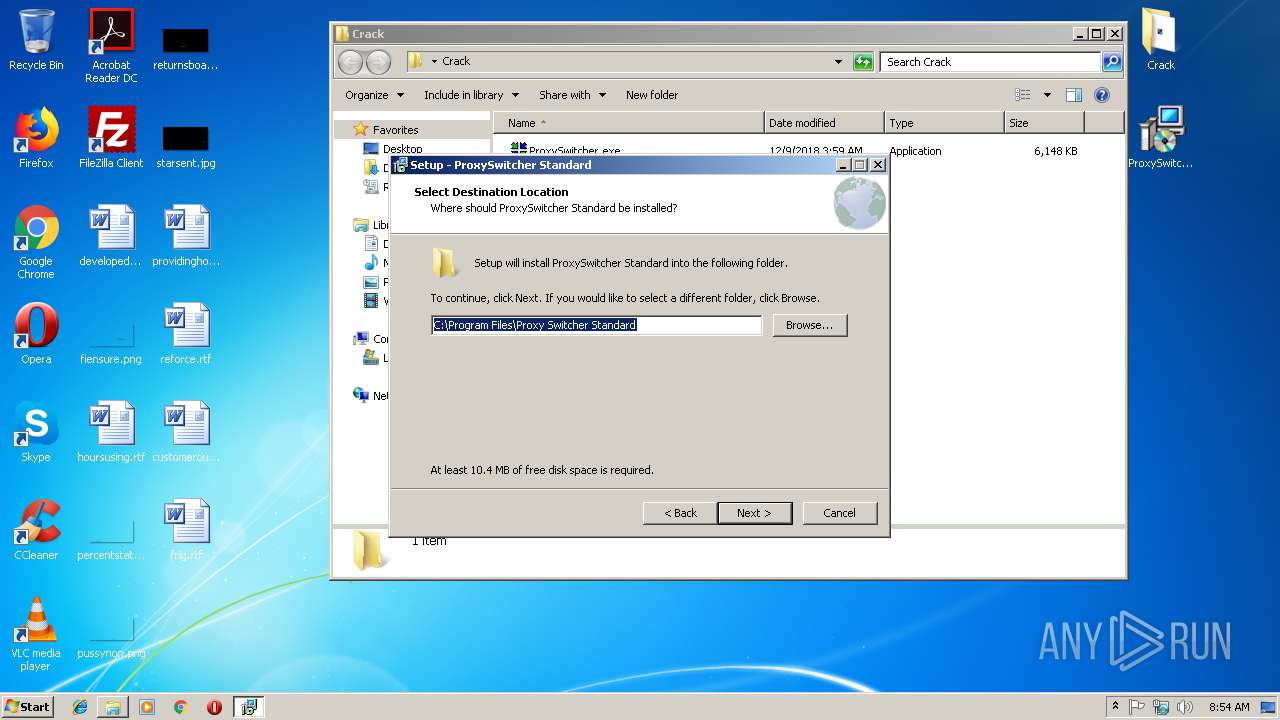
Task: Open Organize menu in Explorer
Action: (374, 95)
